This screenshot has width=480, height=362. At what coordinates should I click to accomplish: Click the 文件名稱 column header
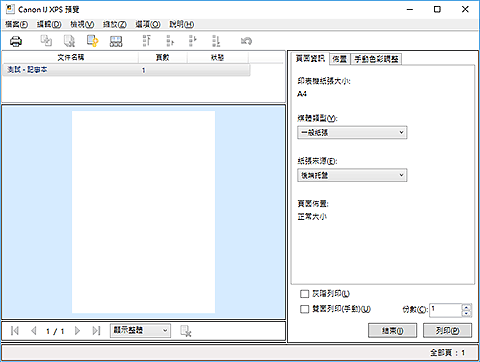point(71,58)
